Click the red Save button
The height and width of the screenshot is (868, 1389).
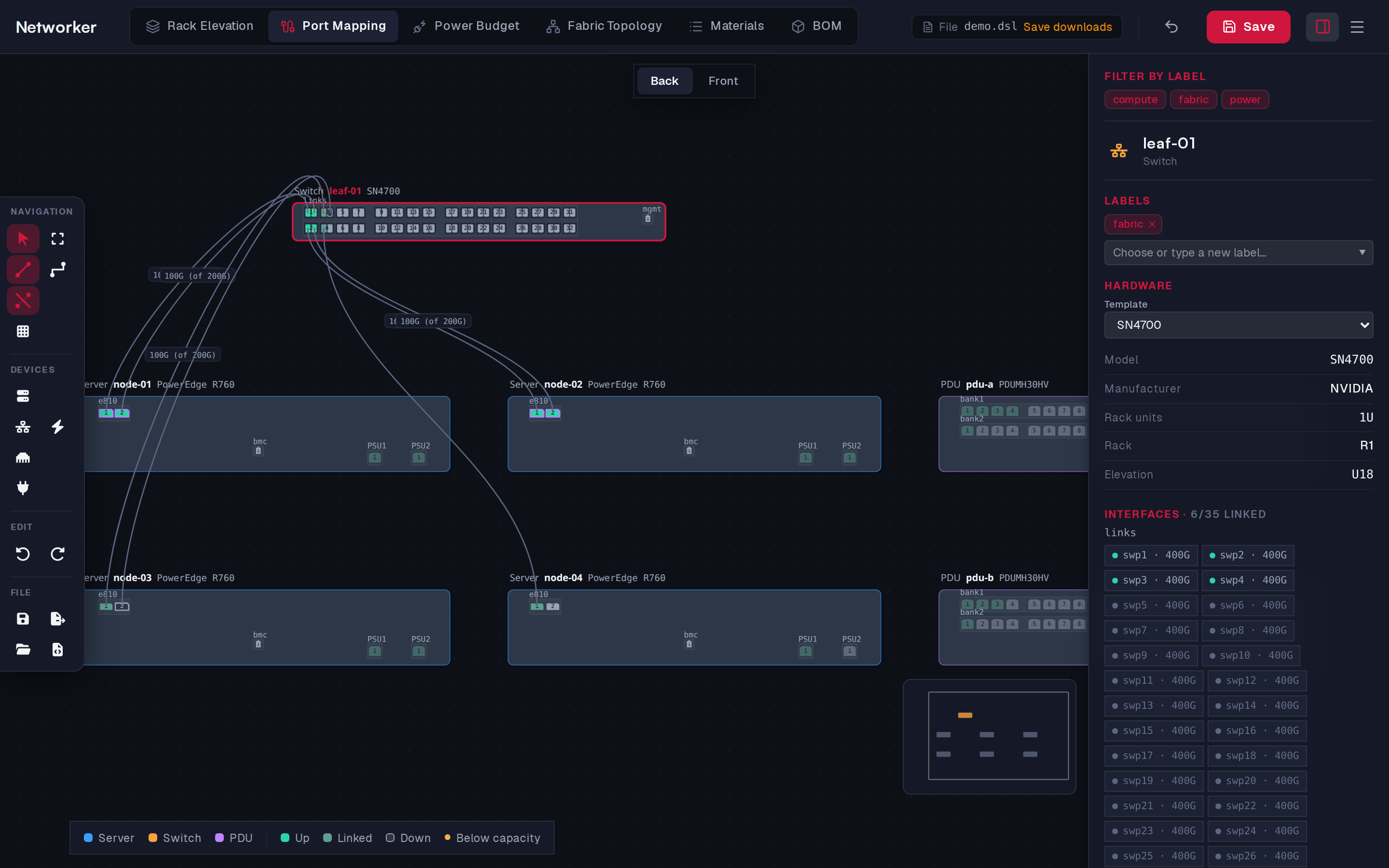coord(1248,27)
